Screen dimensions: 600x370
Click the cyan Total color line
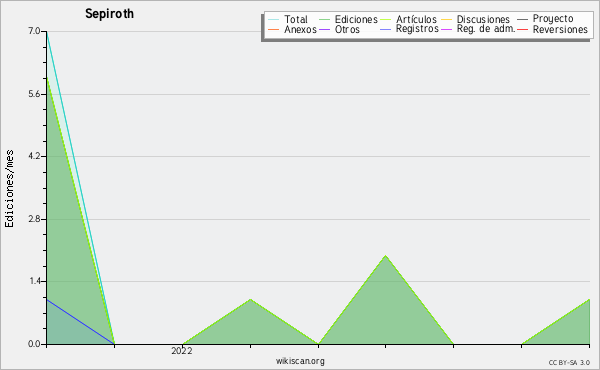[x=273, y=20]
